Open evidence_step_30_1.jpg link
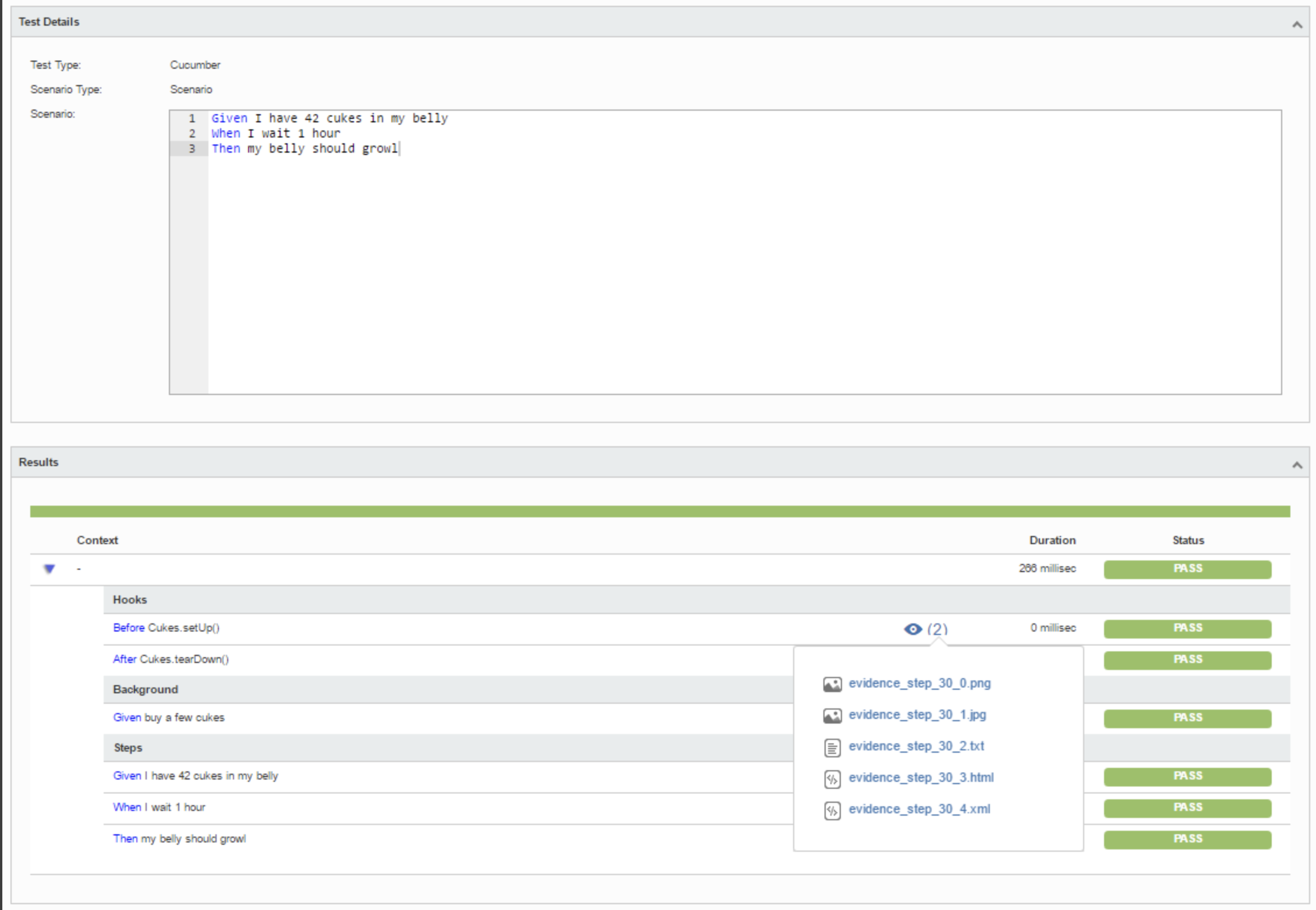1316x910 pixels. [917, 714]
